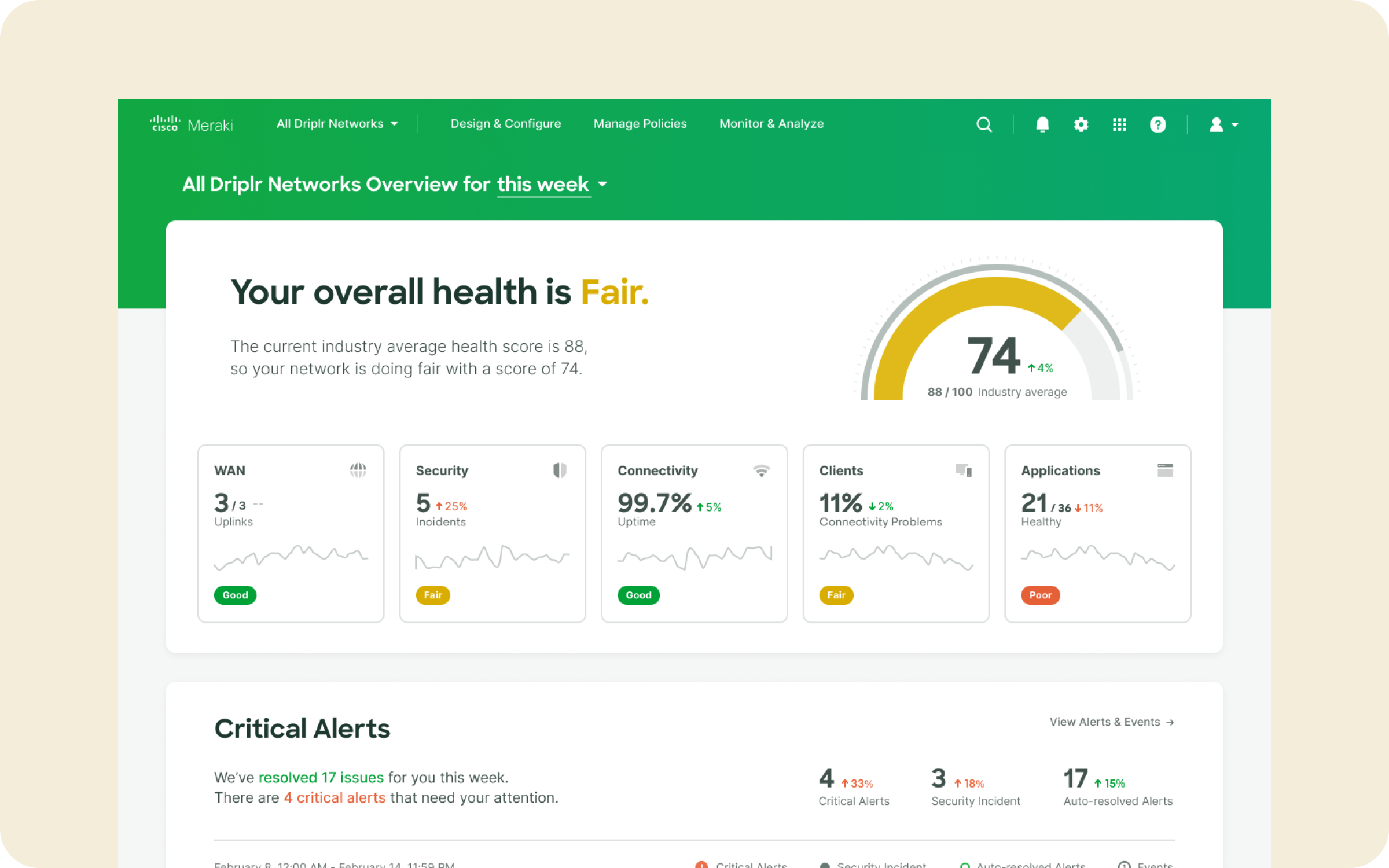This screenshot has height=868, width=1389.
Task: Open the search icon in header
Action: click(984, 124)
